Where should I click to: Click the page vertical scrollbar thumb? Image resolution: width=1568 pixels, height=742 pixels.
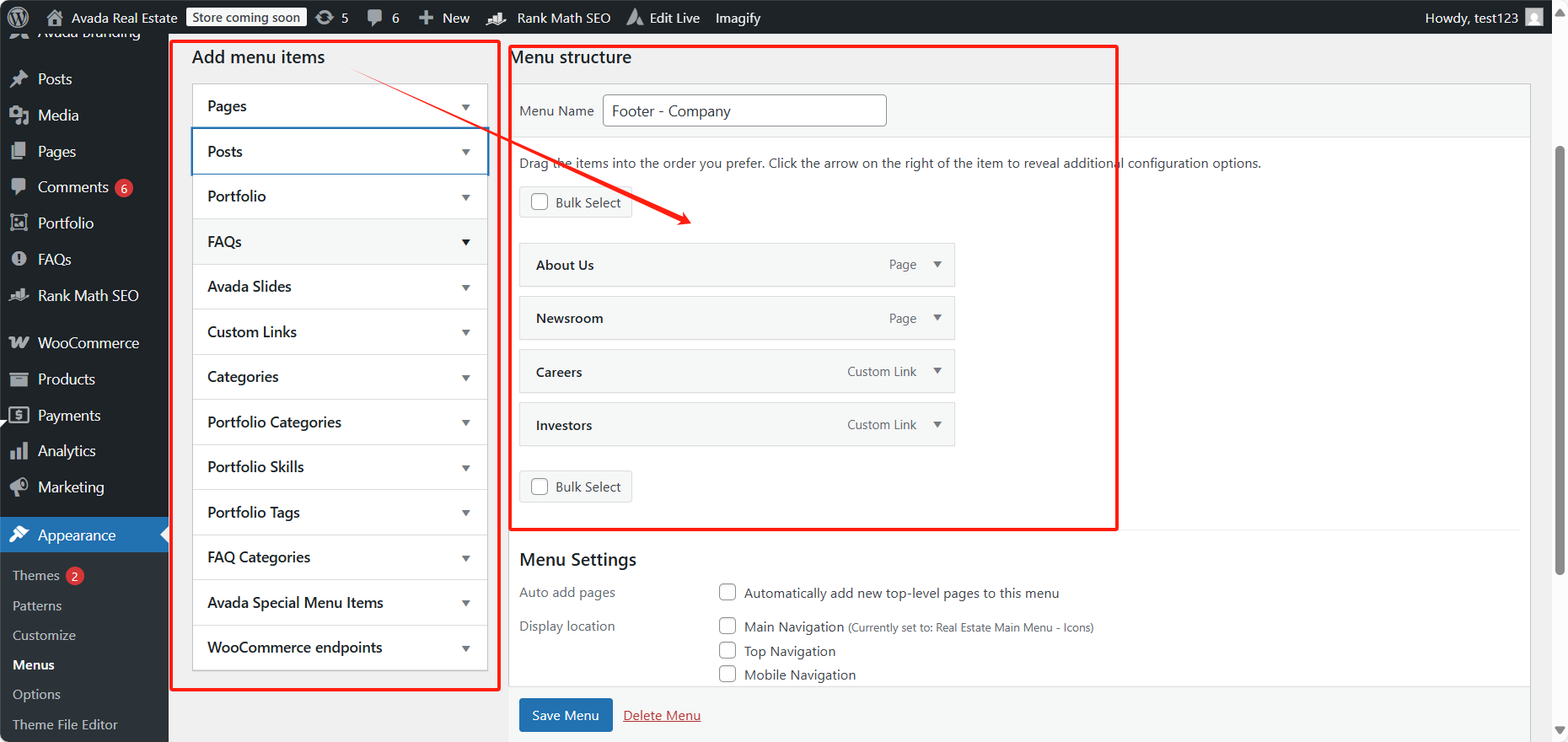(1560, 361)
